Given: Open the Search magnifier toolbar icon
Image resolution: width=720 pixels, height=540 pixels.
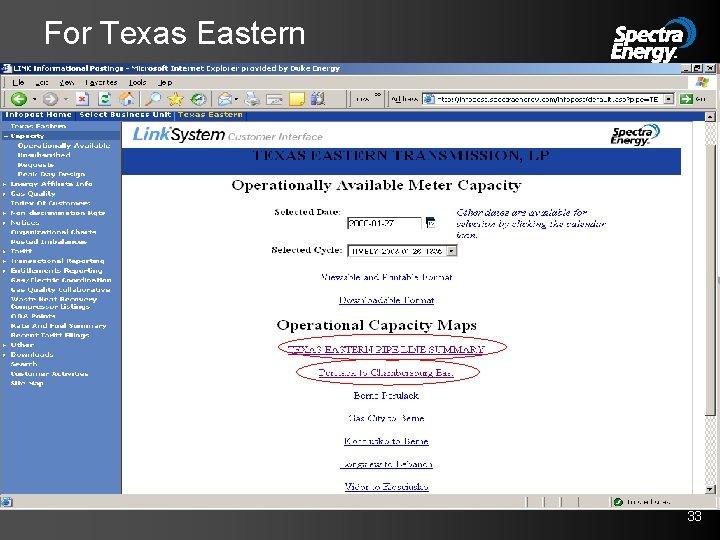Looking at the screenshot, I should tap(153, 99).
